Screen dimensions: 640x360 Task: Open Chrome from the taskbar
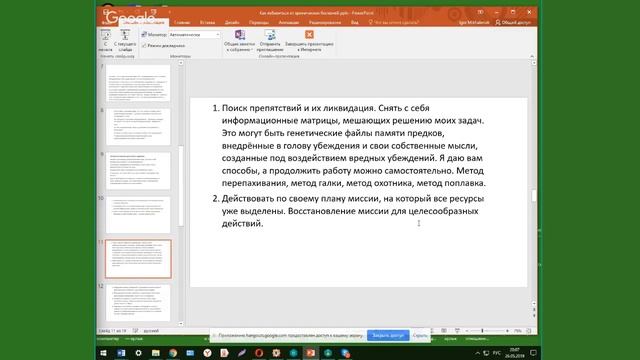(x=173, y=353)
